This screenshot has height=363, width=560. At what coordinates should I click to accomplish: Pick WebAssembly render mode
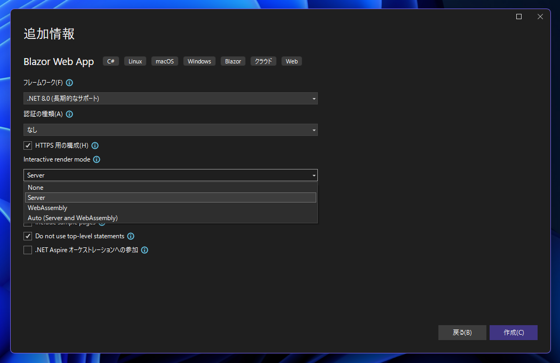(170, 208)
